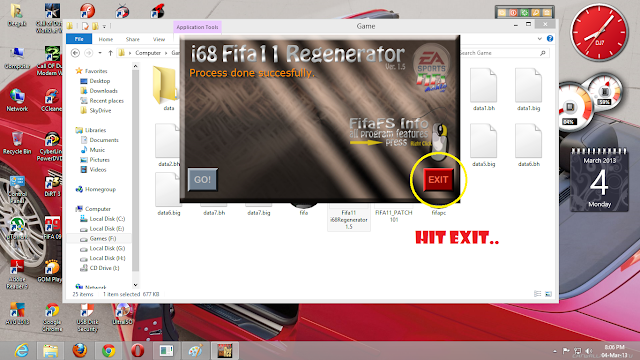This screenshot has width=640, height=360.
Task: Expand the ribbon with the chevron
Action: pyautogui.click(x=540, y=38)
